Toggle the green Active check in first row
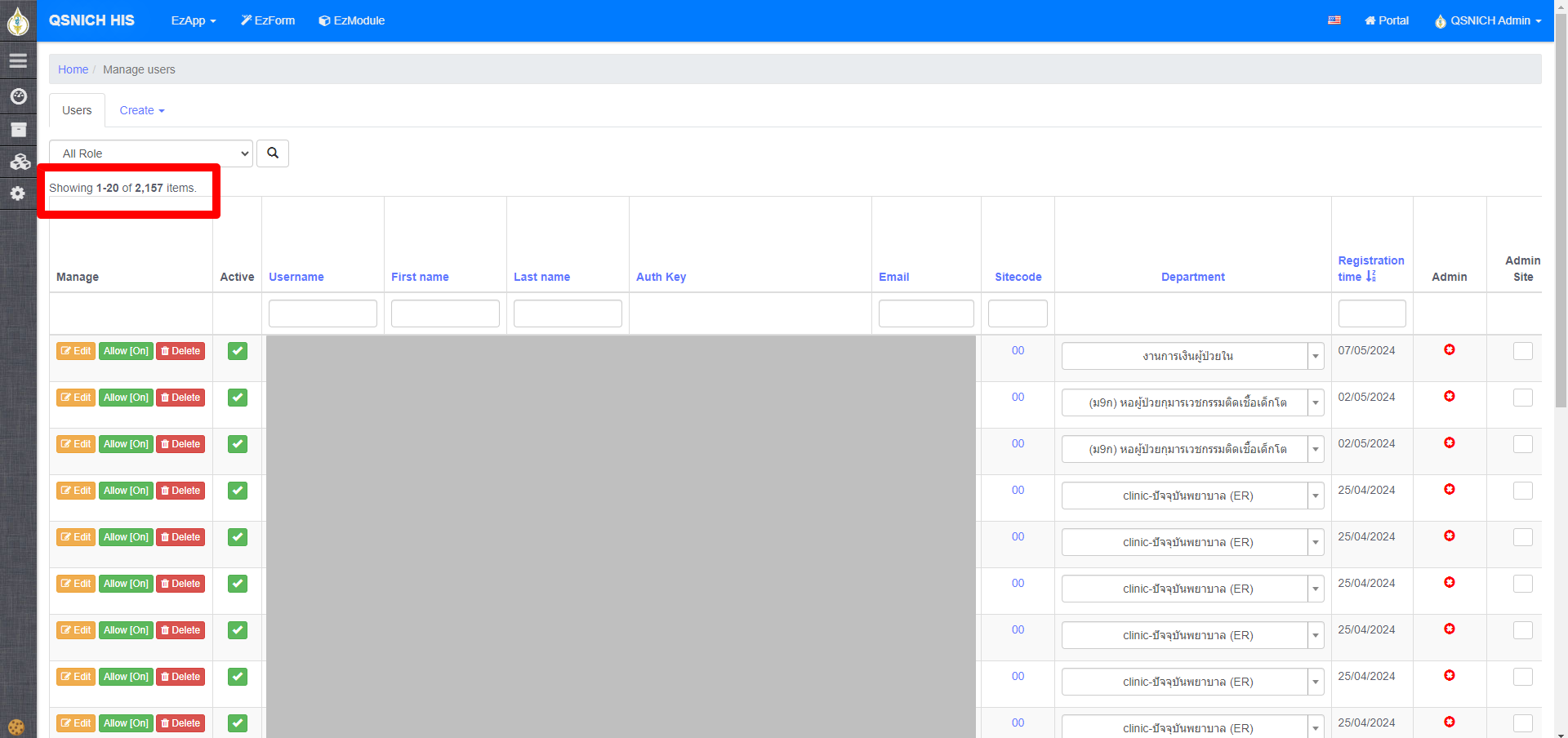The height and width of the screenshot is (738, 1568). [238, 351]
